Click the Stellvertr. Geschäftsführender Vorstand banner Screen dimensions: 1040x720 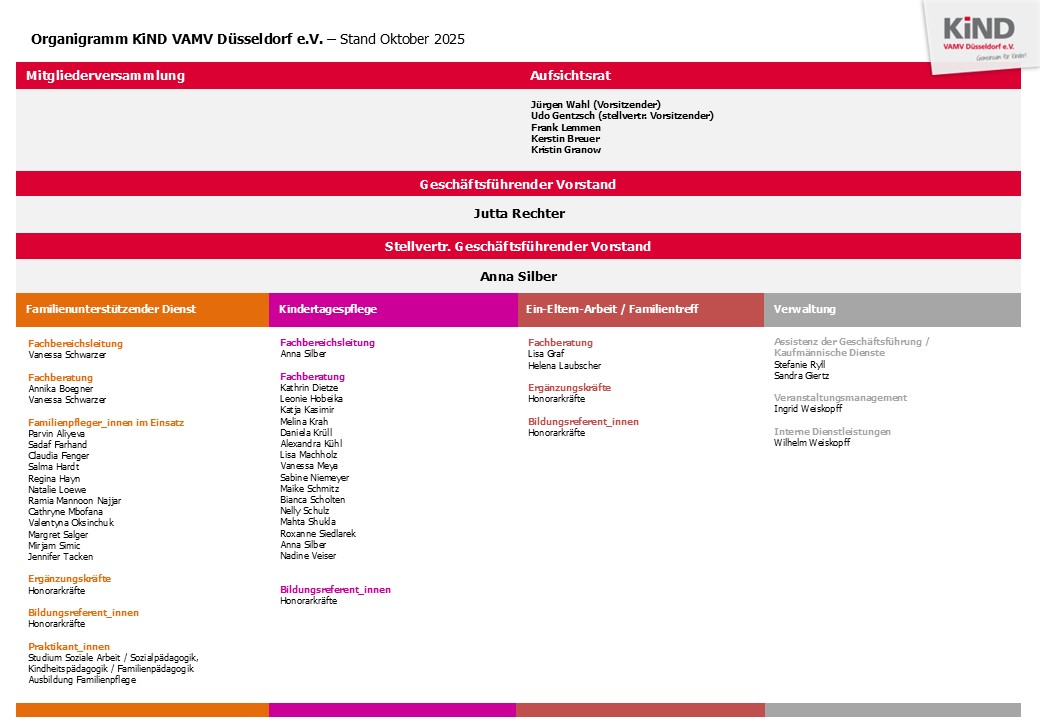(518, 246)
